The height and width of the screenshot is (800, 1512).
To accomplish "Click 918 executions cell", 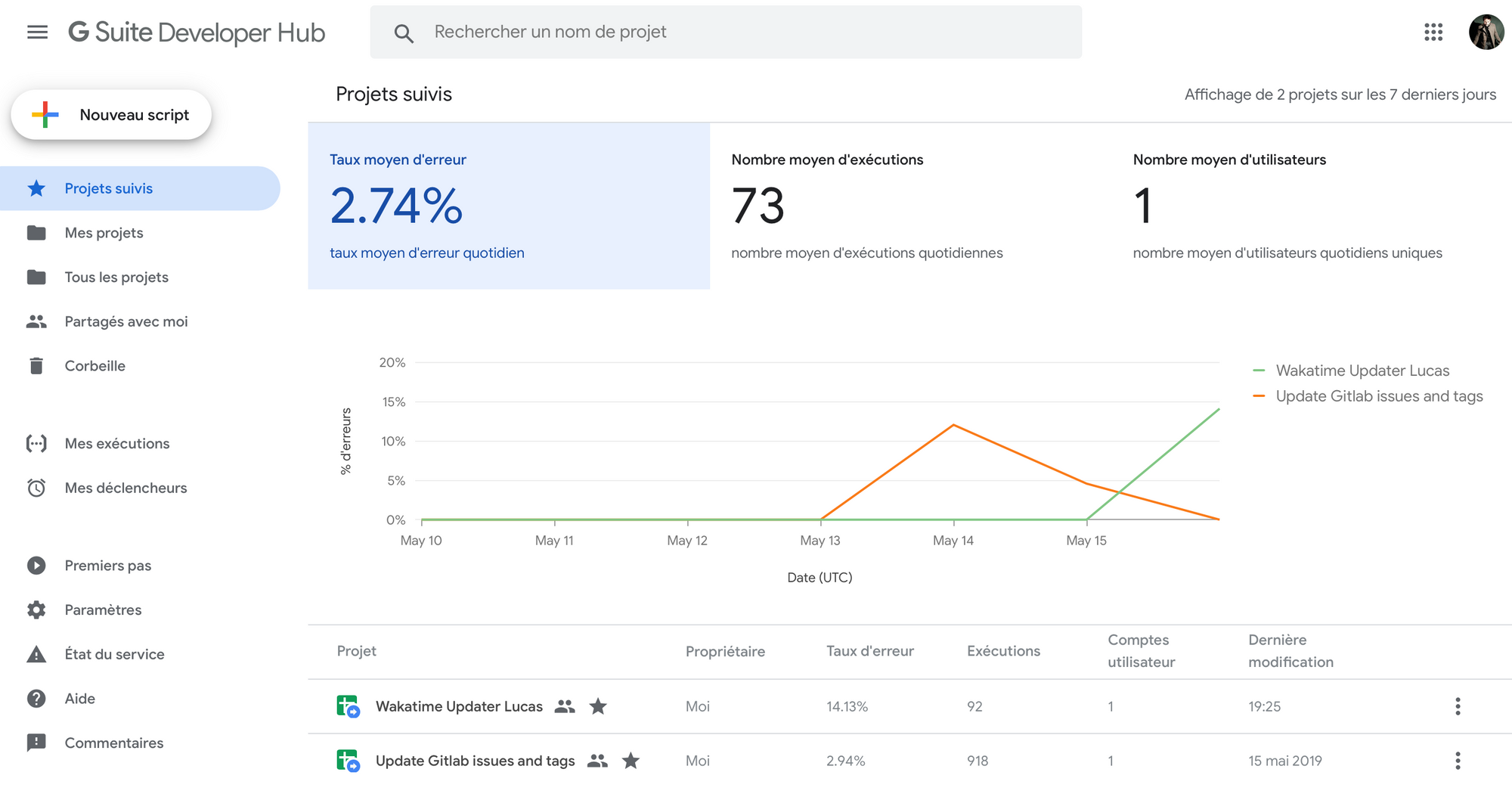I will click(978, 761).
